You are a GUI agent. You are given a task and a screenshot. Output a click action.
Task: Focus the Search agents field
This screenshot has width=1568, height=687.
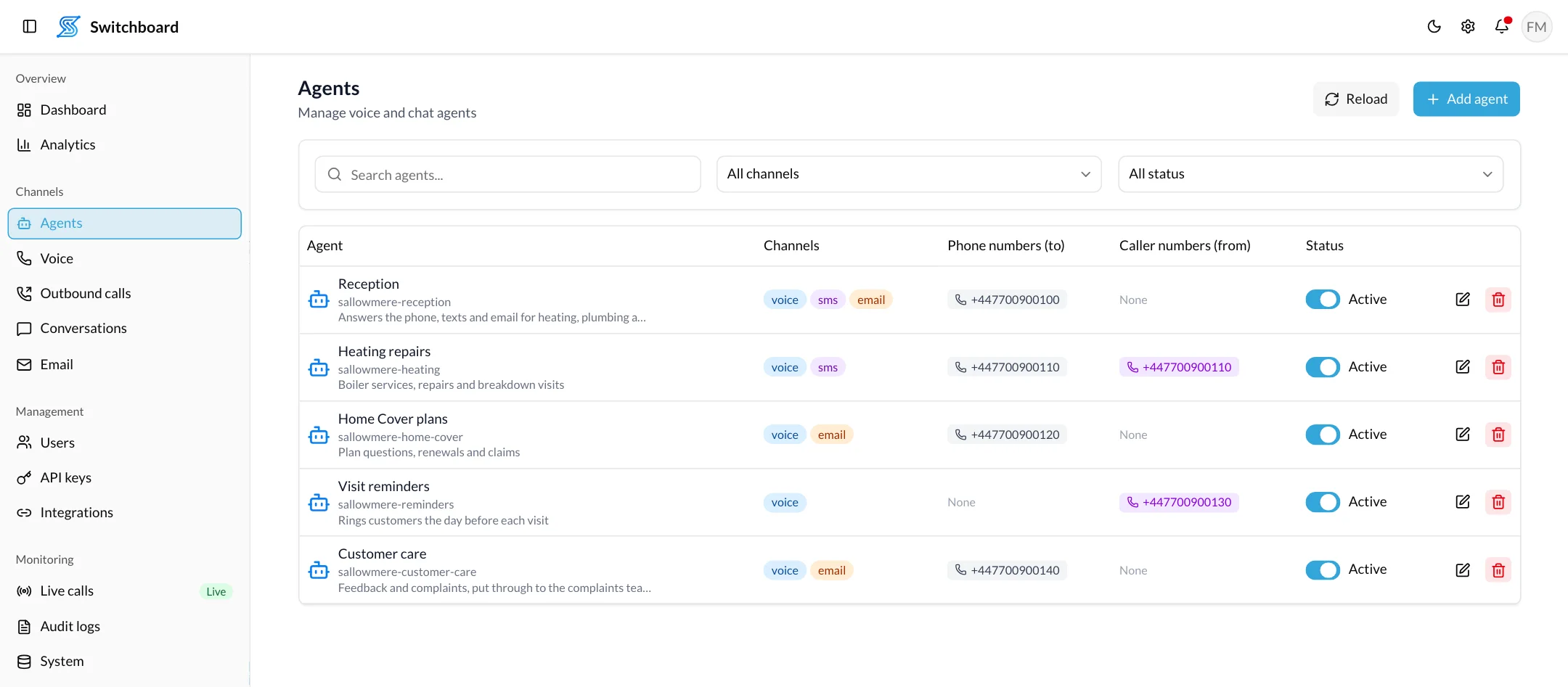pos(507,174)
